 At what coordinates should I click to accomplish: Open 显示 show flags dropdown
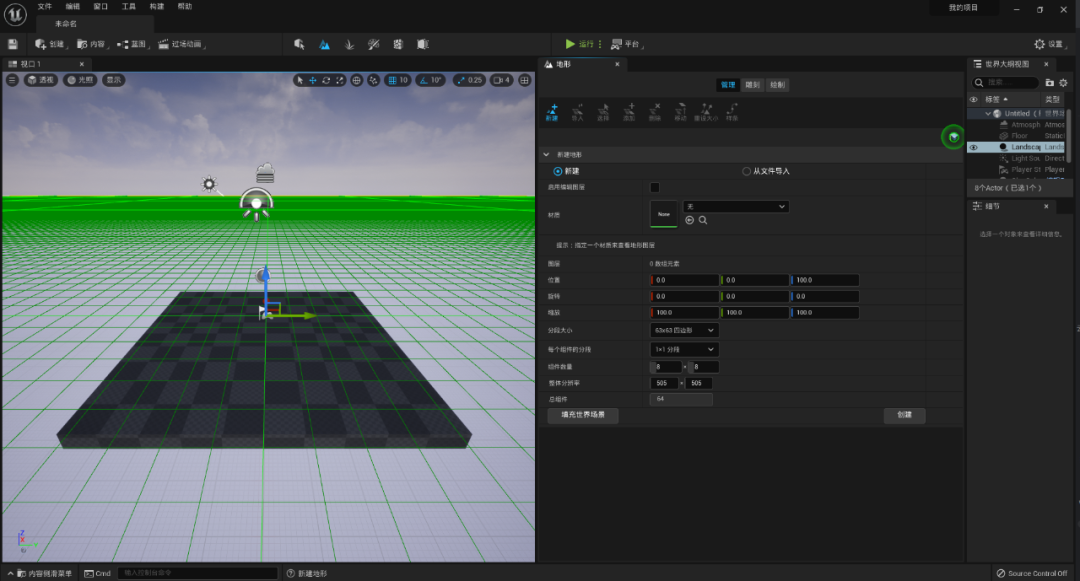(114, 80)
